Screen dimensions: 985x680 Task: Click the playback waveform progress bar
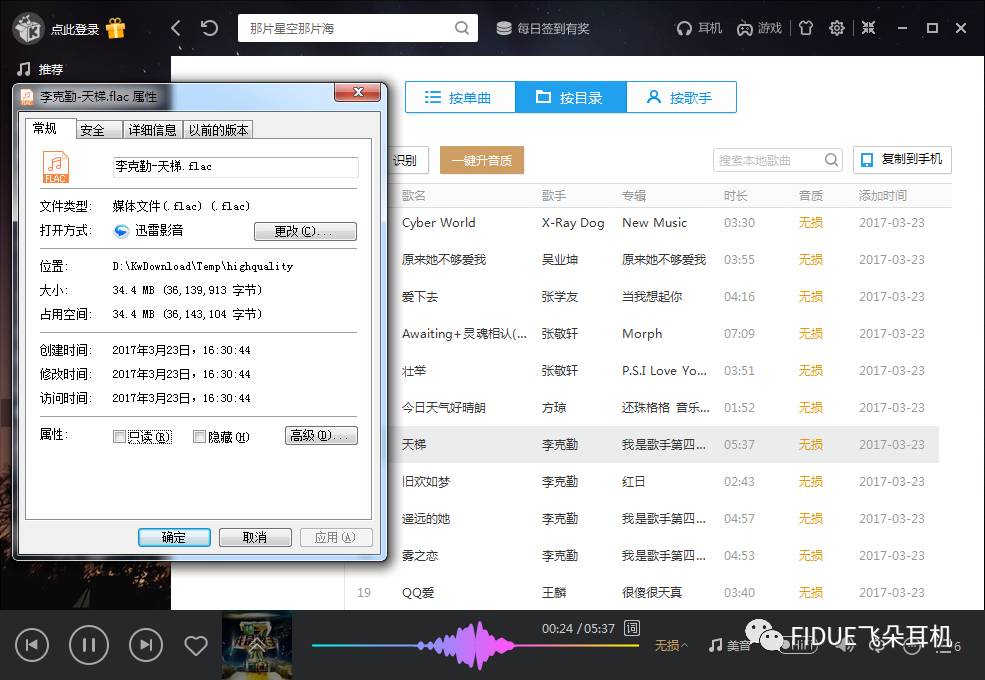pos(475,645)
